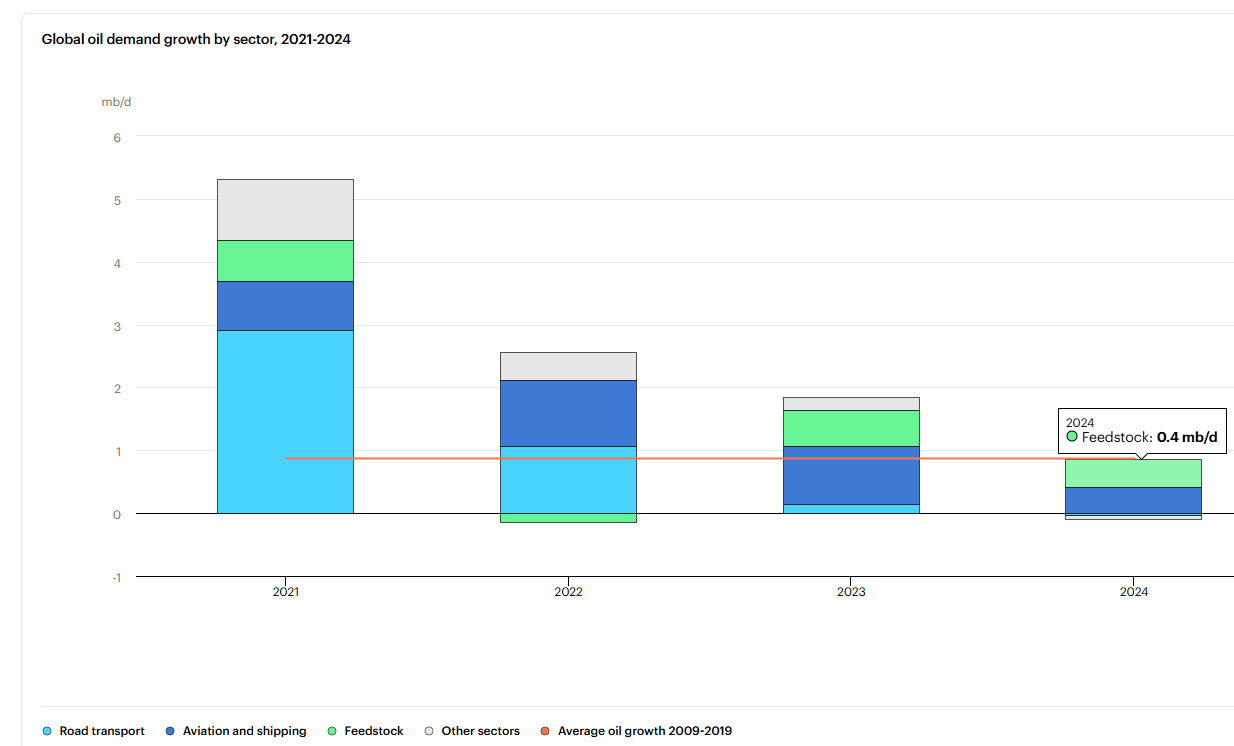This screenshot has height=746, width=1234.
Task: Toggle the Road transport legend item
Action: tap(94, 731)
